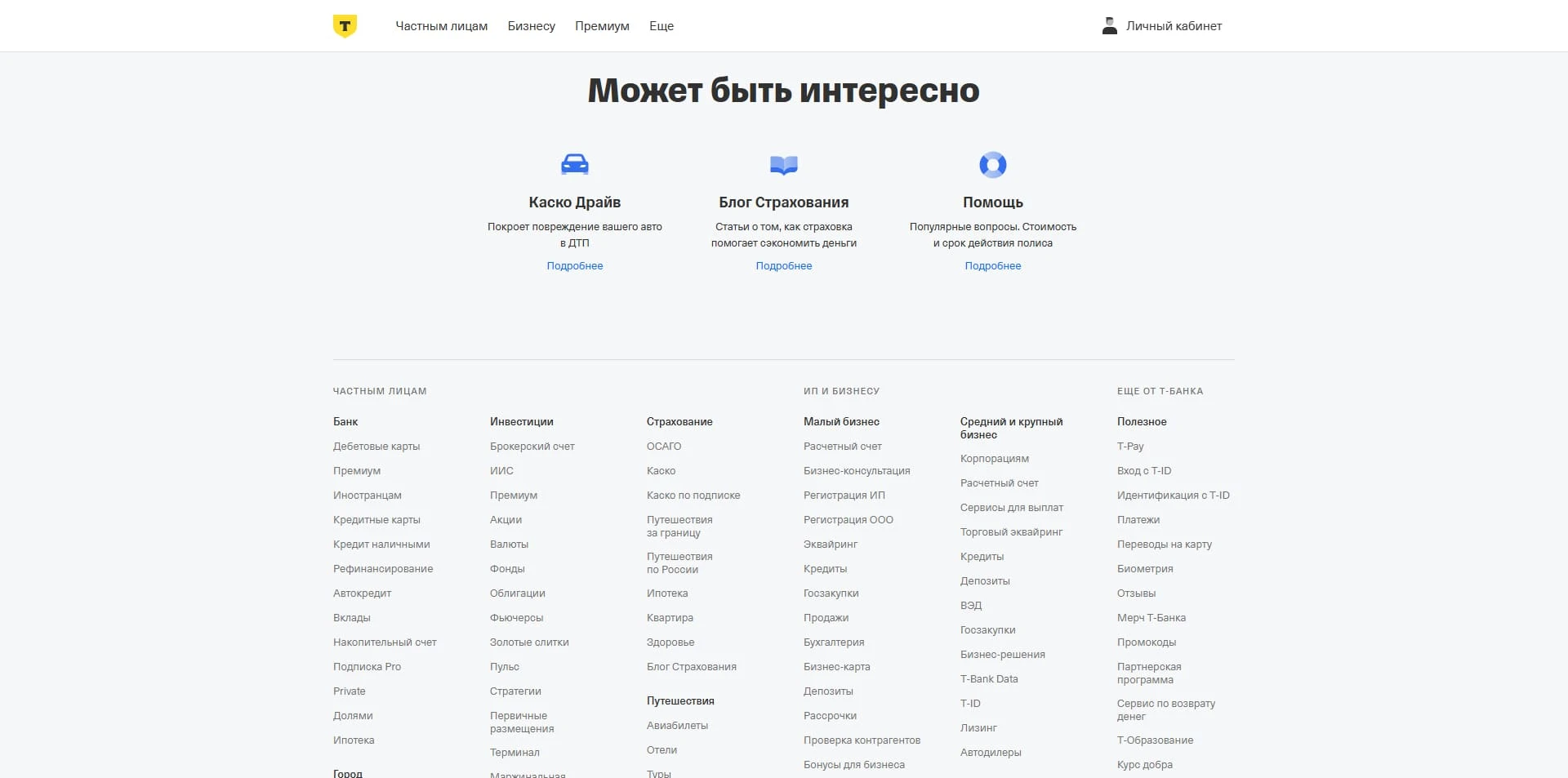This screenshot has width=1568, height=778.
Task: Open Брокерский счет link
Action: click(532, 447)
